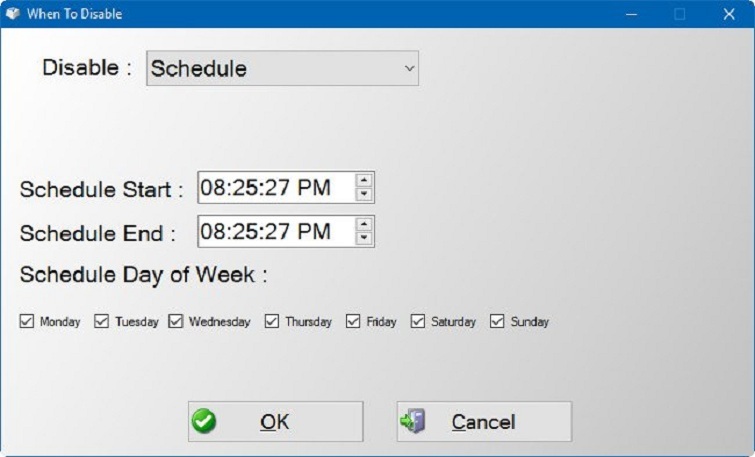Decrease Schedule End time with down arrow
755x457 pixels.
tap(365, 239)
